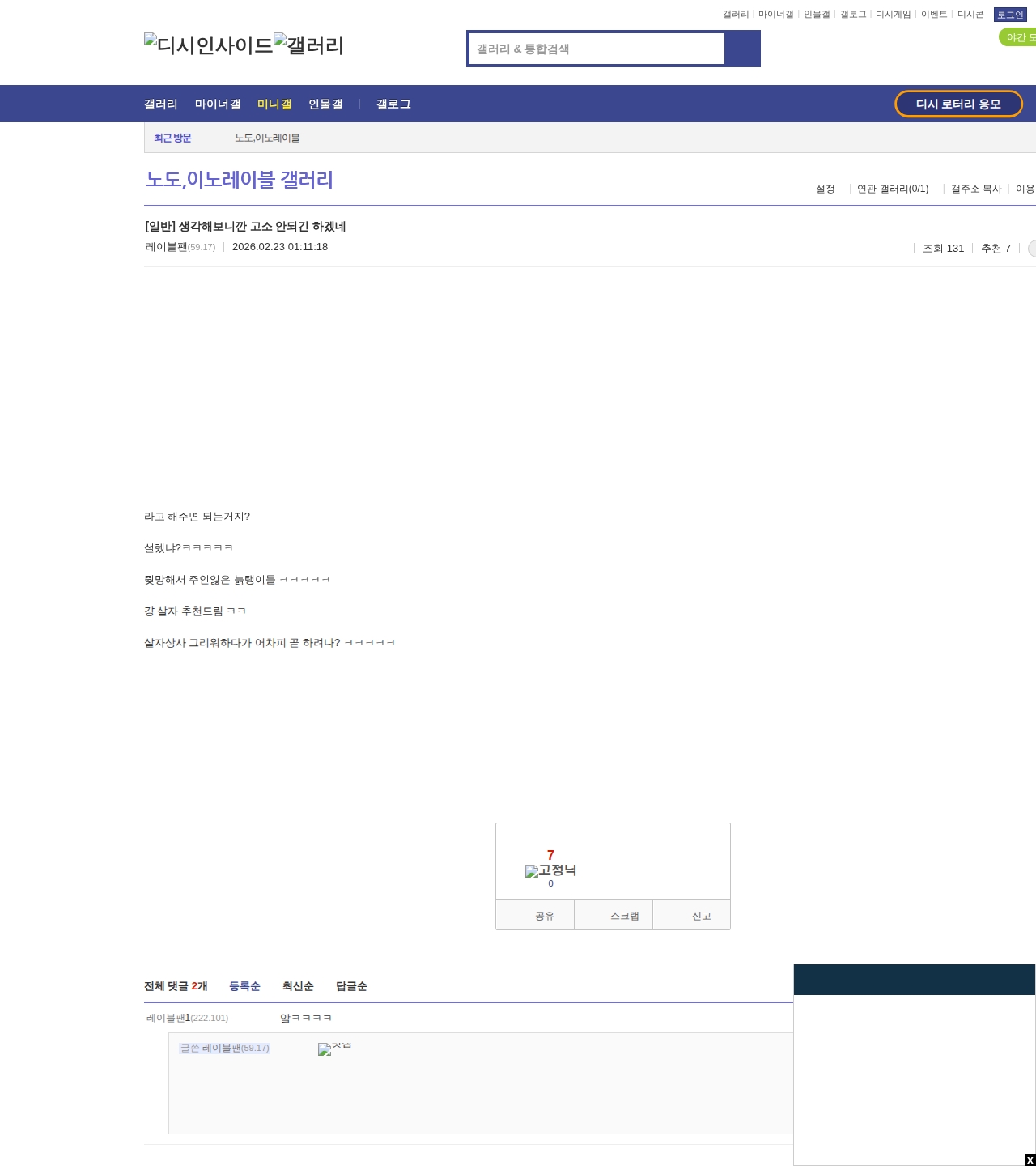Sort comments by 등록순
1036x1166 pixels.
point(244,986)
